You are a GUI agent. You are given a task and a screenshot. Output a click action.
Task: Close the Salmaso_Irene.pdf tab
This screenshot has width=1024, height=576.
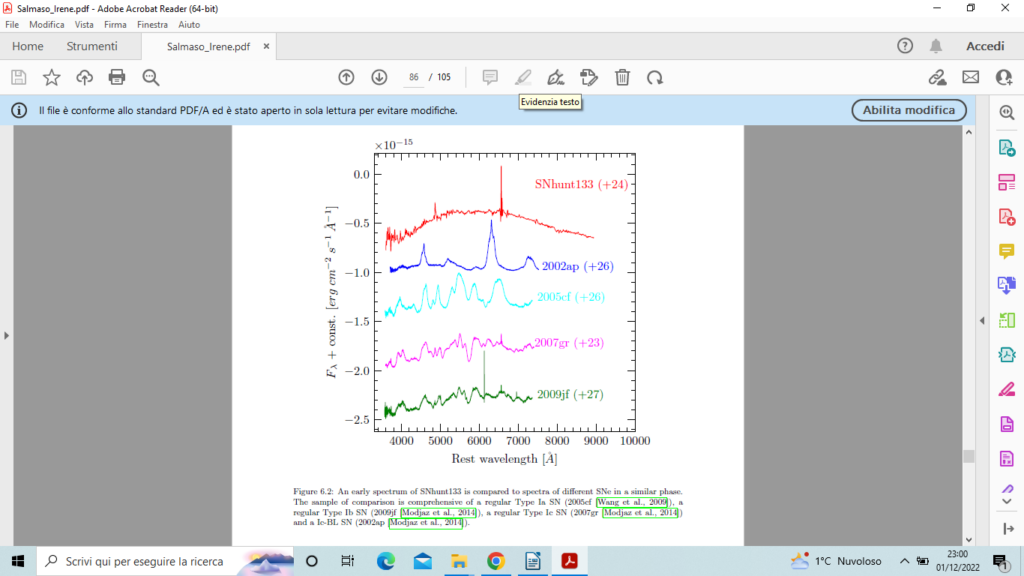tap(264, 47)
